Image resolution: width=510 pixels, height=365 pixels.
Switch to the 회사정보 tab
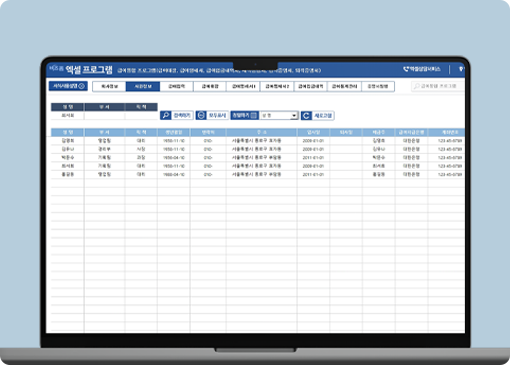109,86
